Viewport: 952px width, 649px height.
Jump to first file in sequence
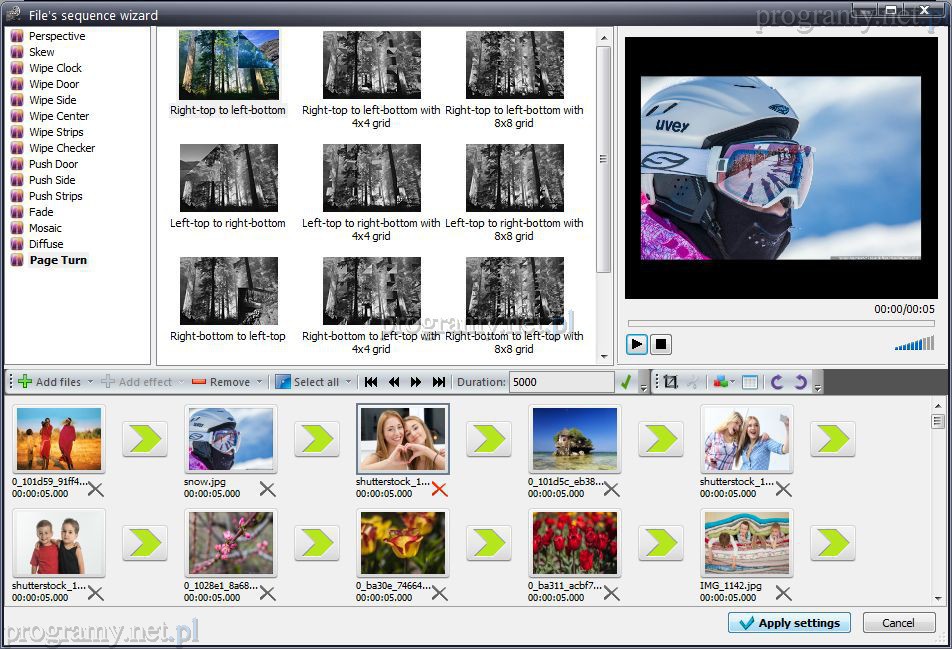click(x=371, y=382)
